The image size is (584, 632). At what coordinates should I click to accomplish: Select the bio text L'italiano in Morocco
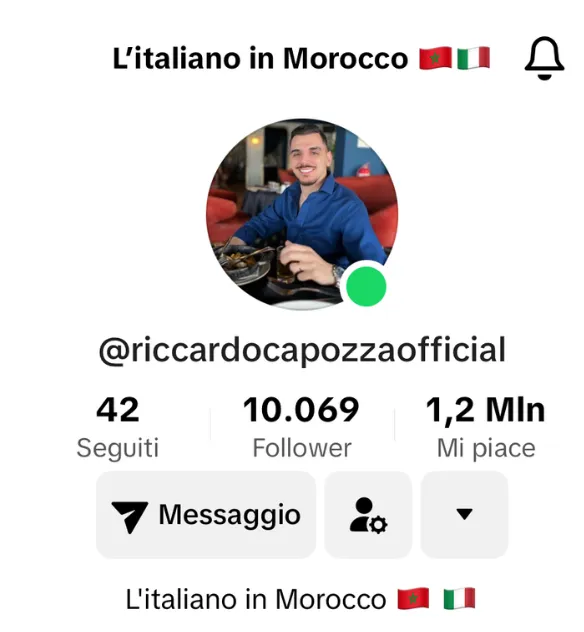[x=256, y=599]
